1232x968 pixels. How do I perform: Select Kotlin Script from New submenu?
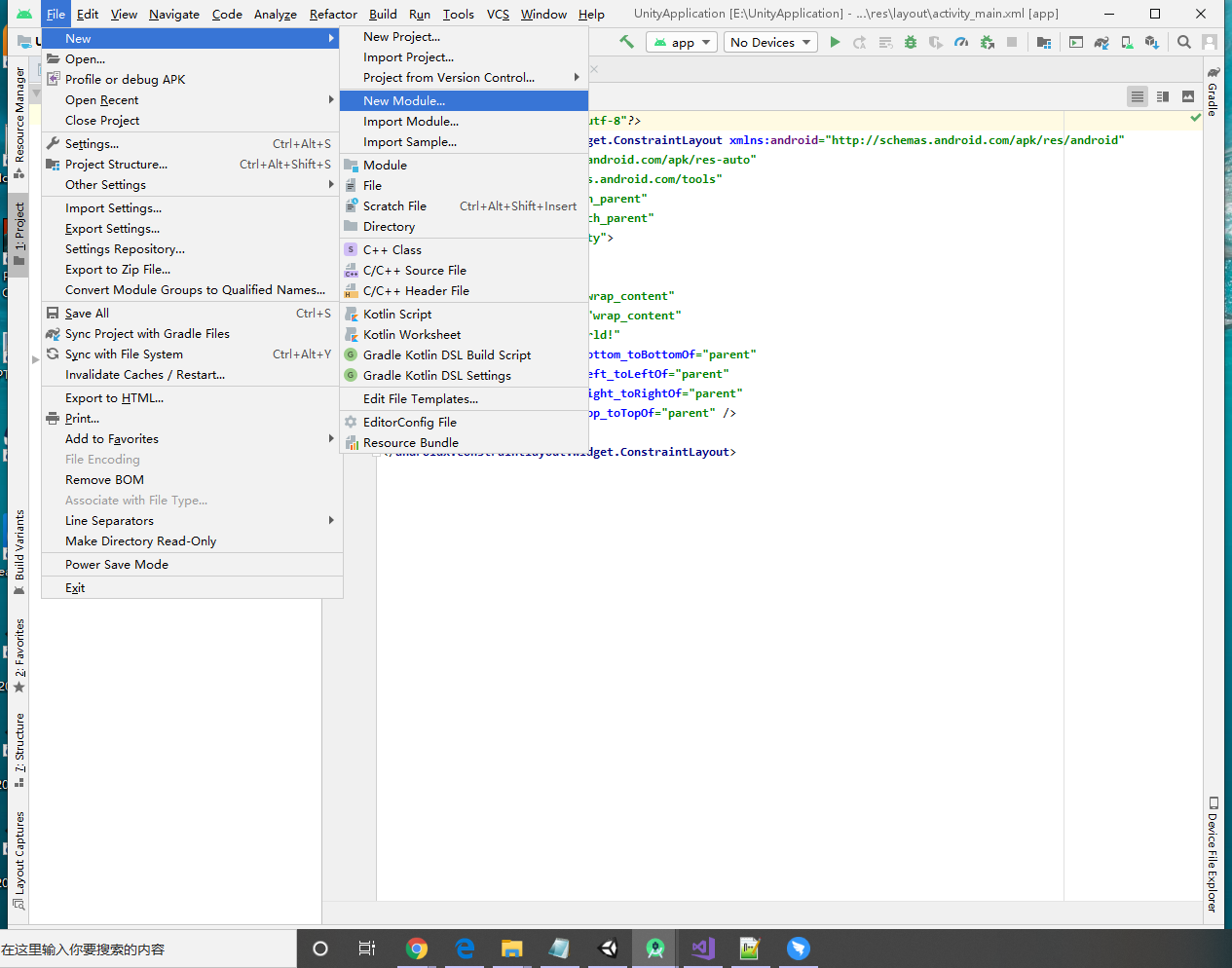pyautogui.click(x=464, y=314)
